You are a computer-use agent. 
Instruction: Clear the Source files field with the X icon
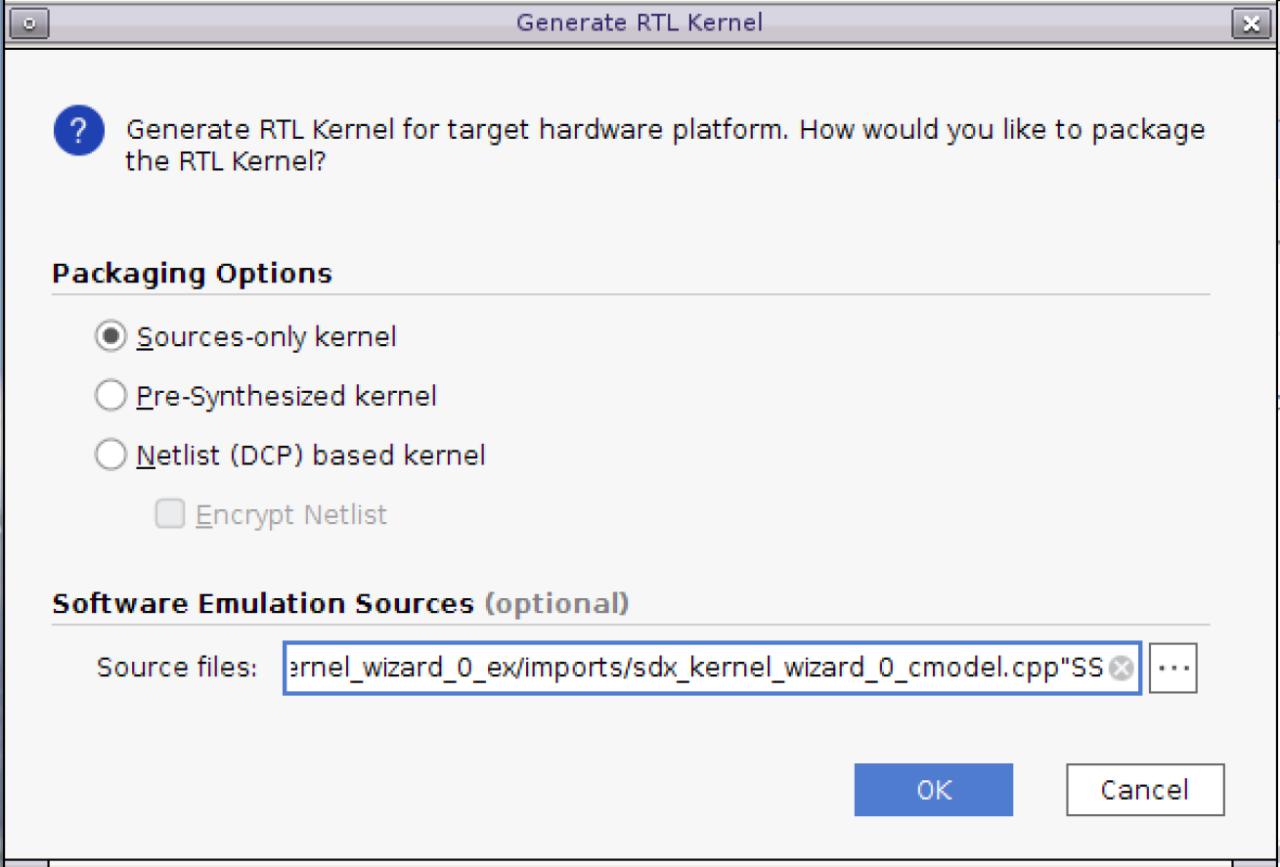pos(1122,668)
